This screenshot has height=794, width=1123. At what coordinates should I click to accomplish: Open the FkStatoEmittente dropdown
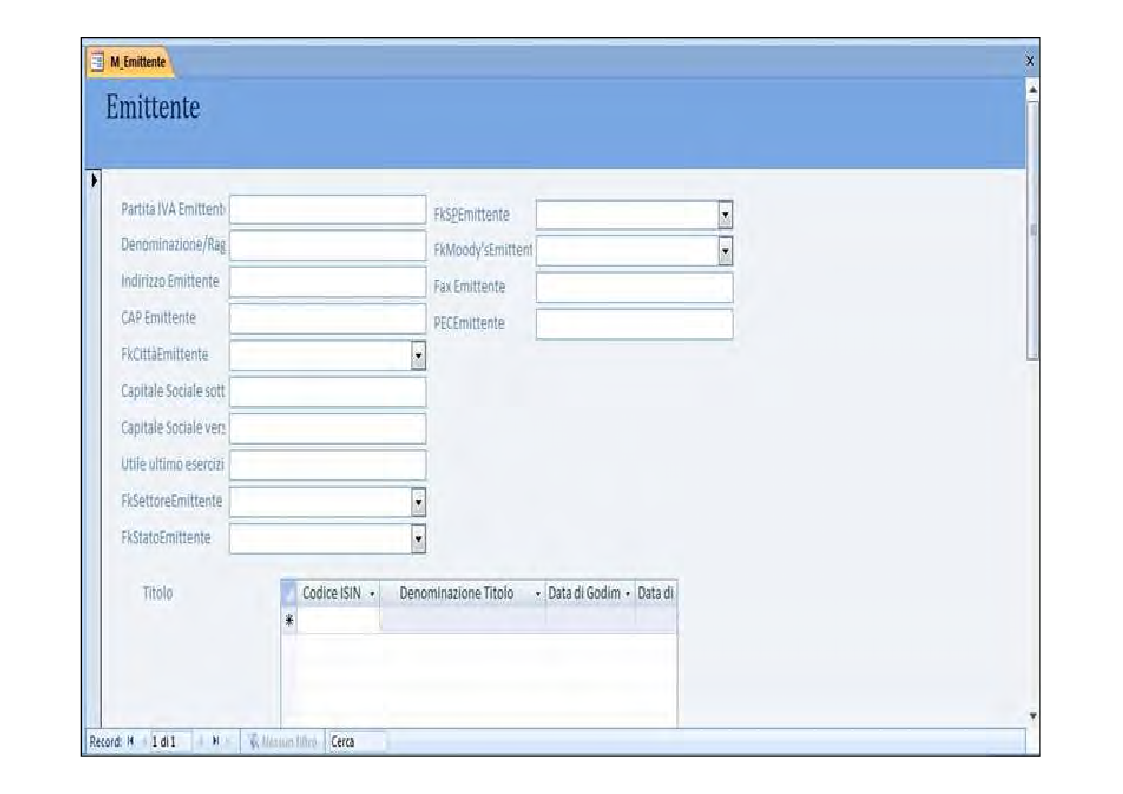[419, 538]
